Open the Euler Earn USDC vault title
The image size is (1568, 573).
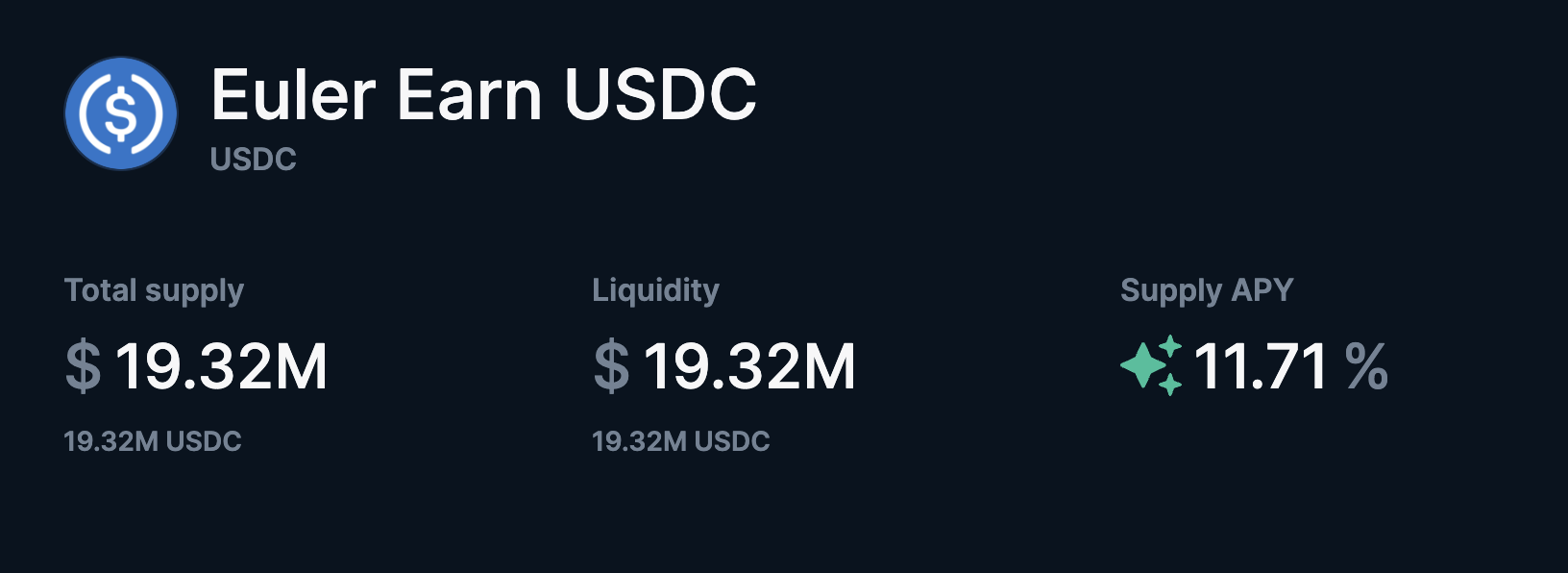(x=484, y=94)
